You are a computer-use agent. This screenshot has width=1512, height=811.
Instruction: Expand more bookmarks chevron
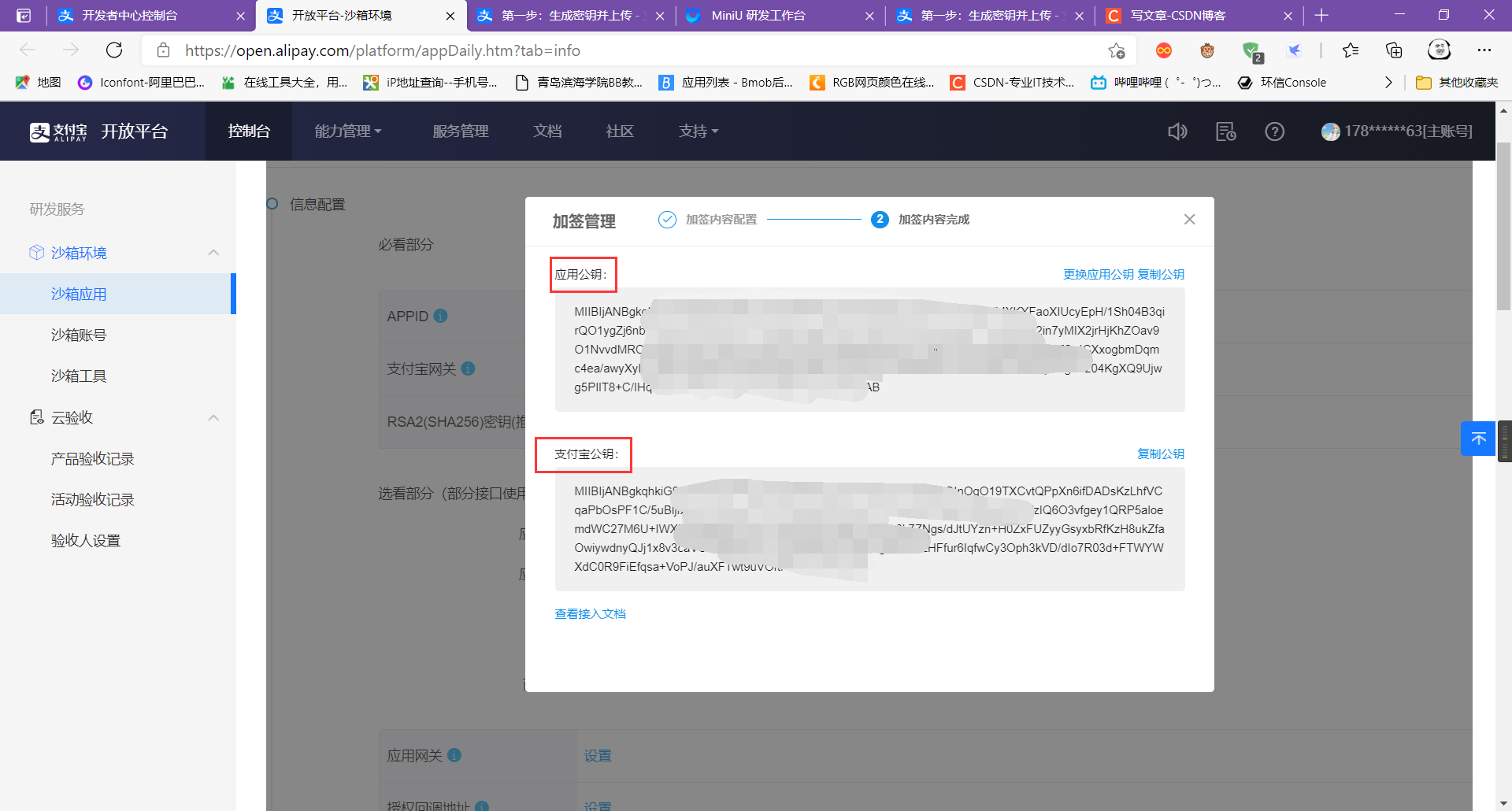1388,83
